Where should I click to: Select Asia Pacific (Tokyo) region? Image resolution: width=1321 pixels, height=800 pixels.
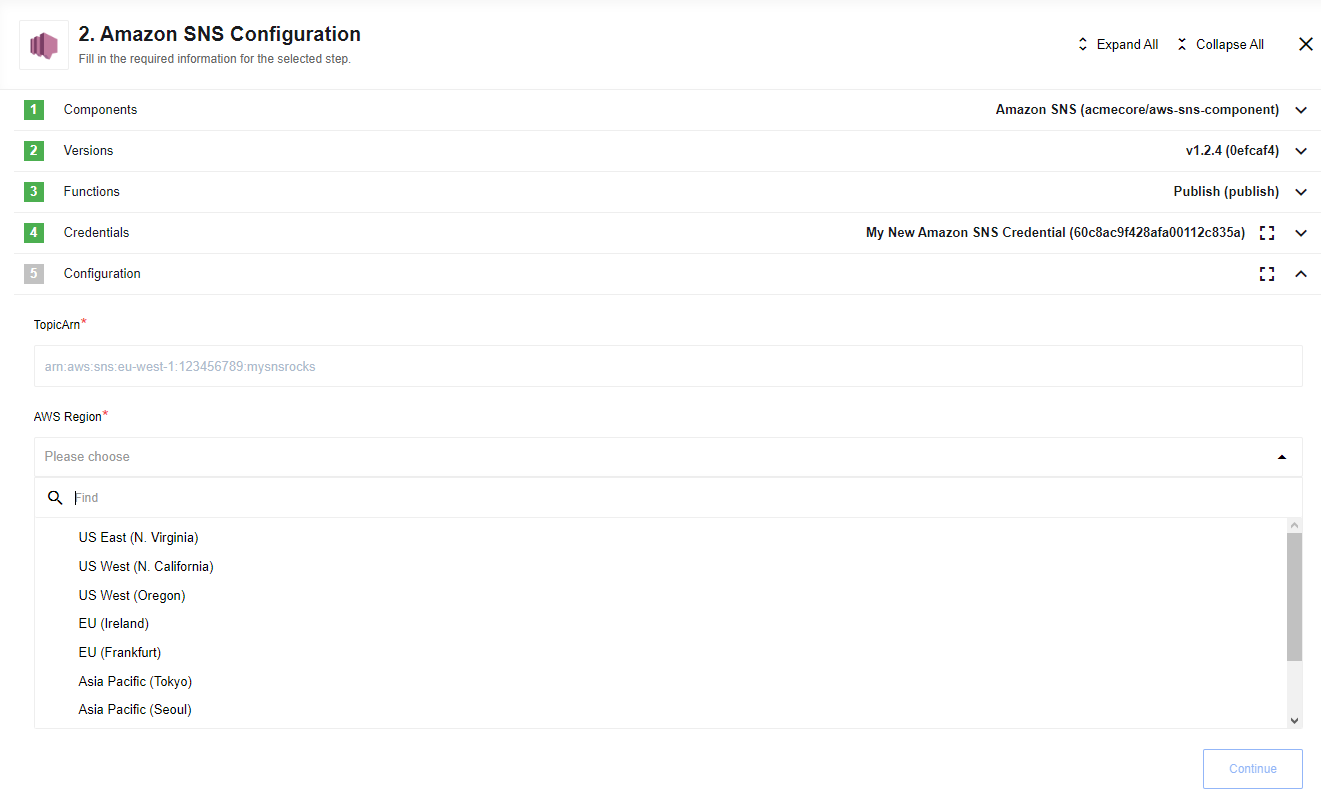tap(135, 682)
